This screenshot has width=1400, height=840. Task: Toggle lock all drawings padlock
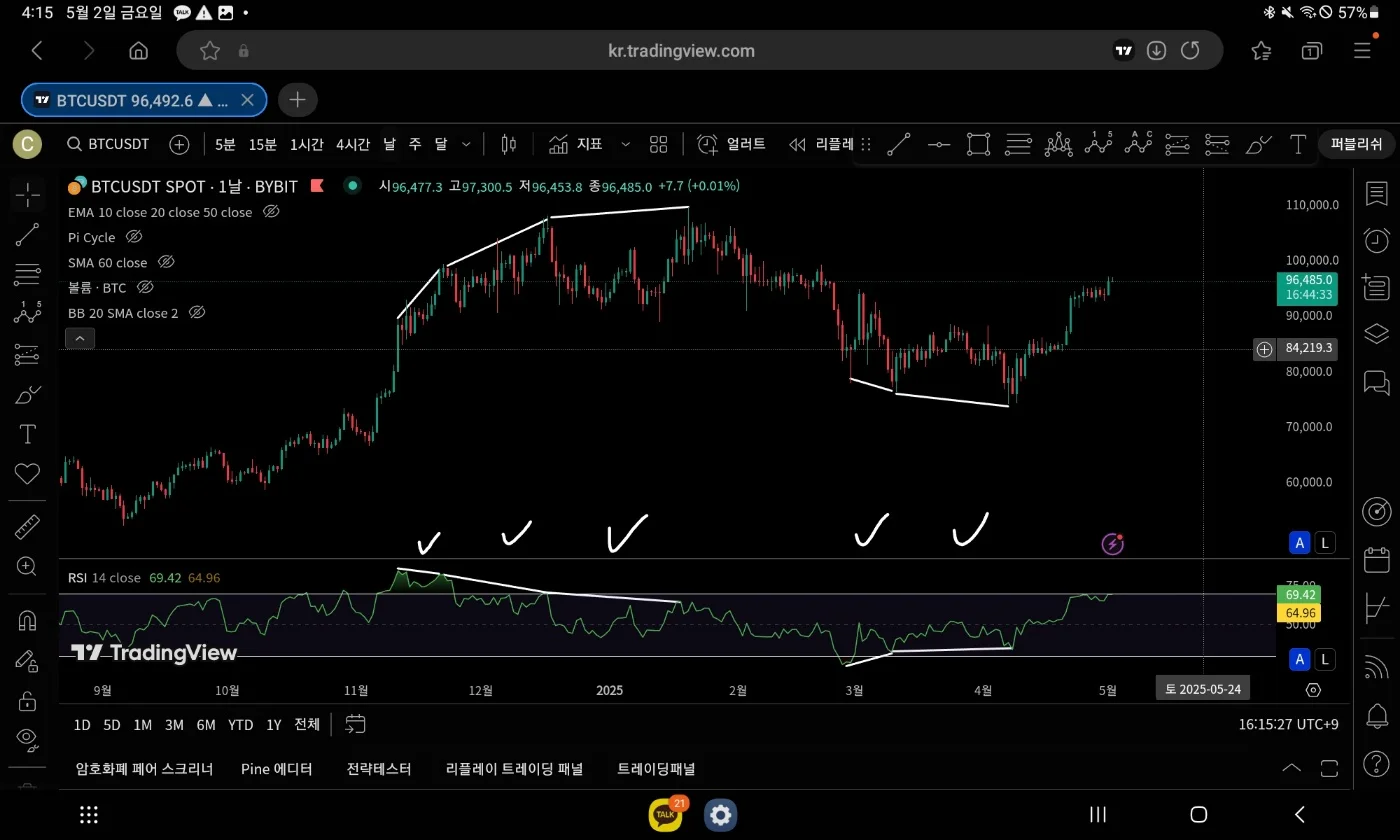pyautogui.click(x=27, y=700)
